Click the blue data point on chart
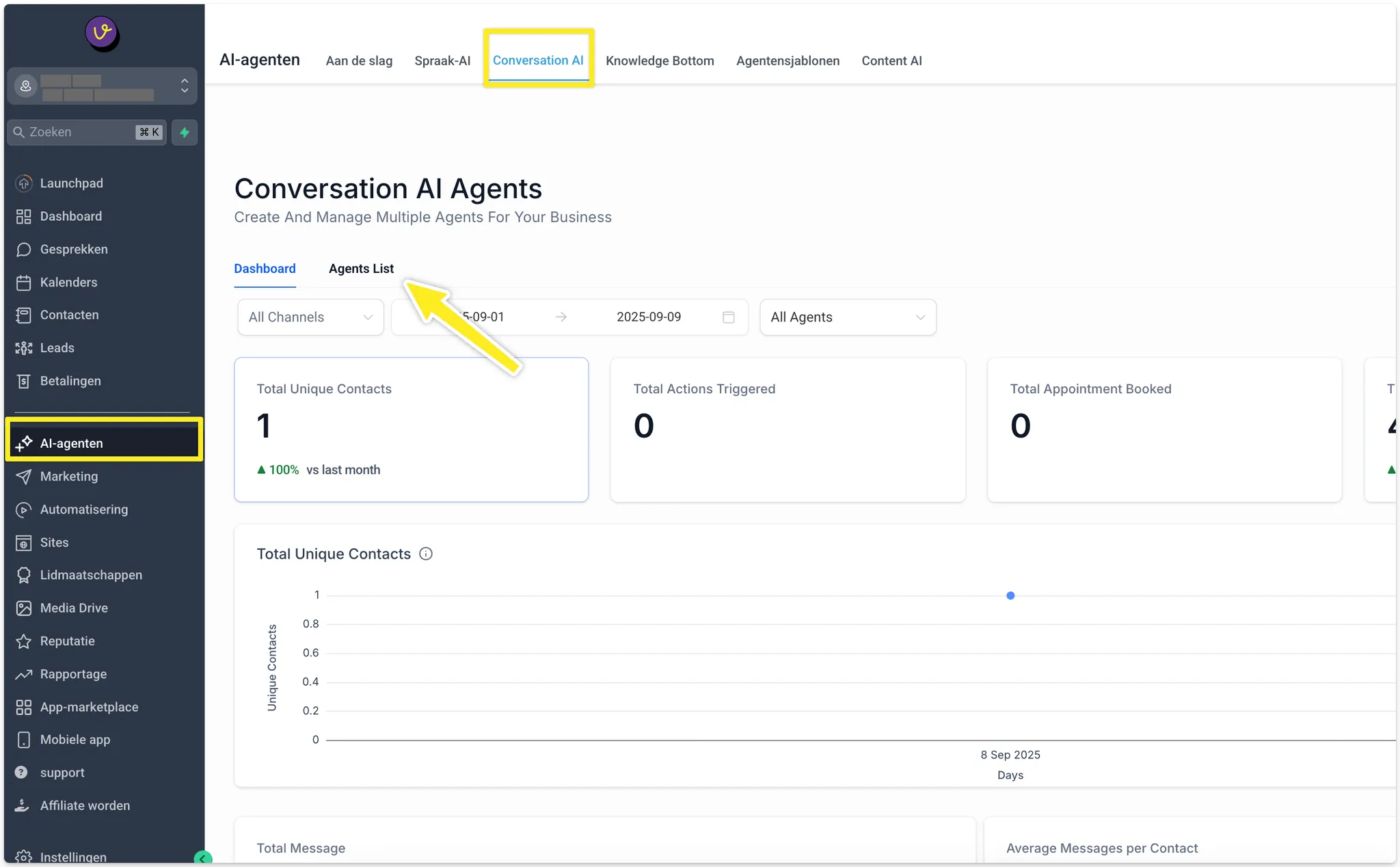The height and width of the screenshot is (867, 1400). [x=1010, y=596]
